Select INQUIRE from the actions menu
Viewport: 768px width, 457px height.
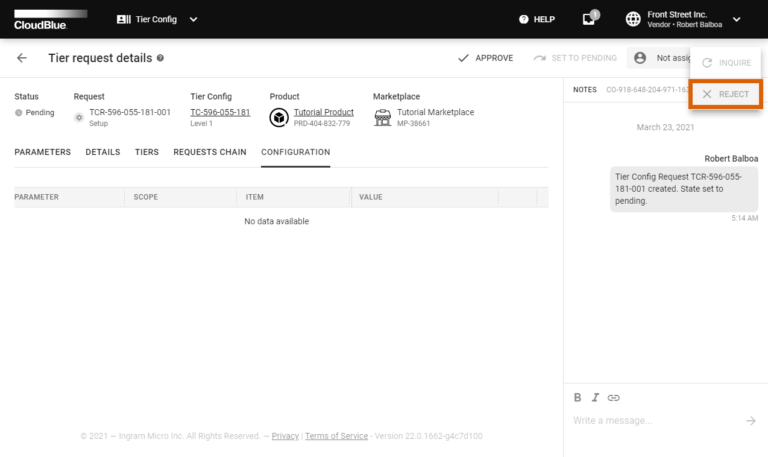pos(726,63)
